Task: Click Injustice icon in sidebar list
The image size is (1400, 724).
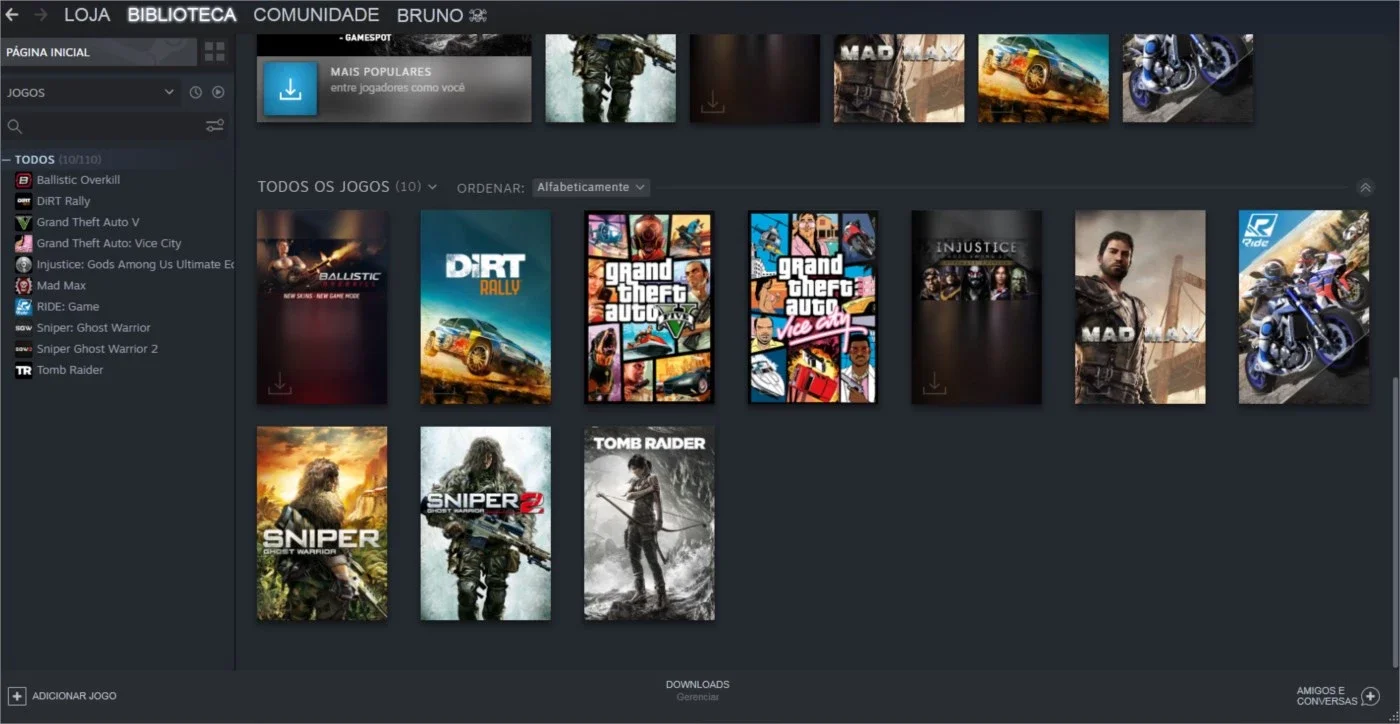Action: tap(23, 264)
